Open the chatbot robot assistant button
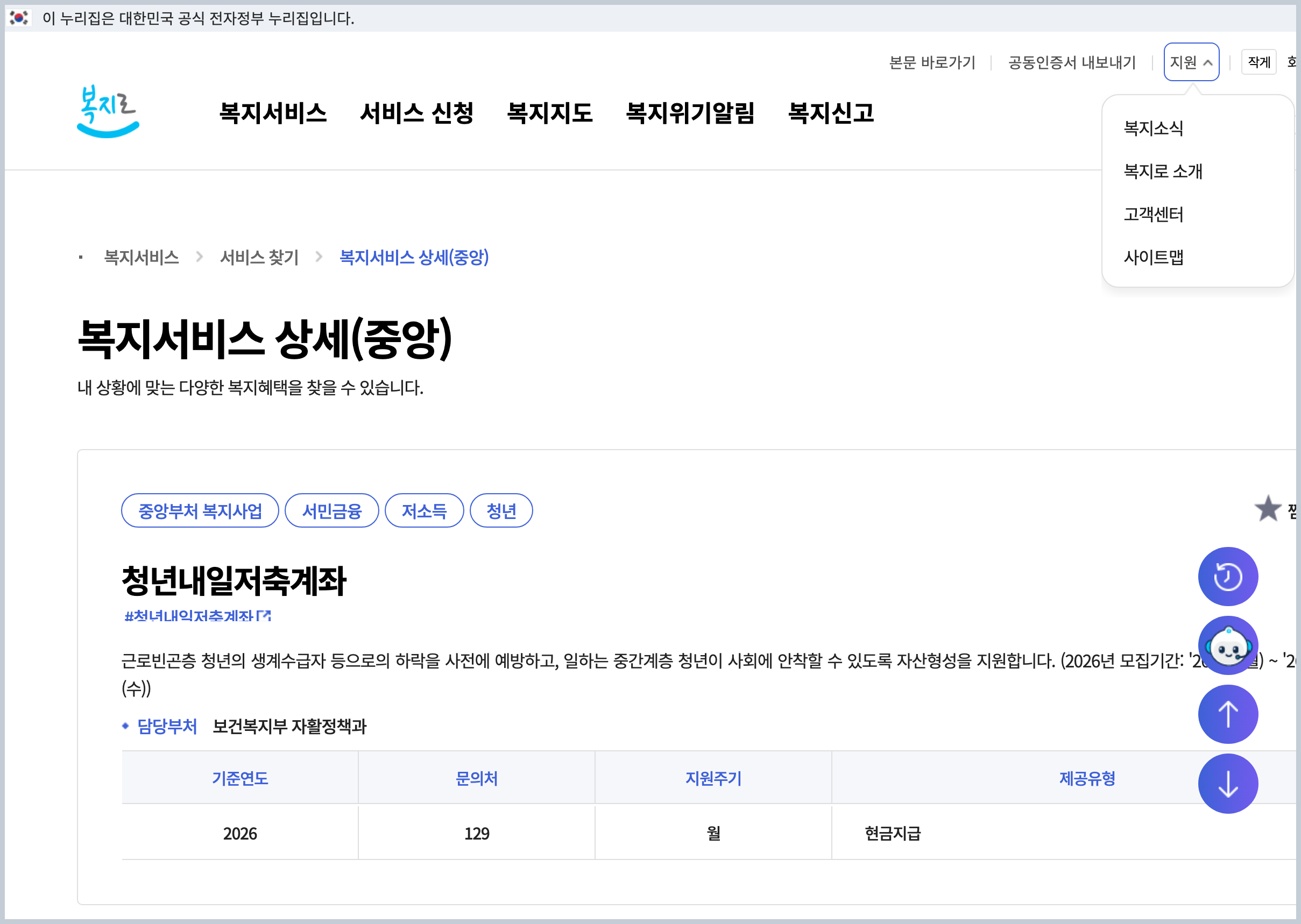The image size is (1301, 924). pos(1228,645)
